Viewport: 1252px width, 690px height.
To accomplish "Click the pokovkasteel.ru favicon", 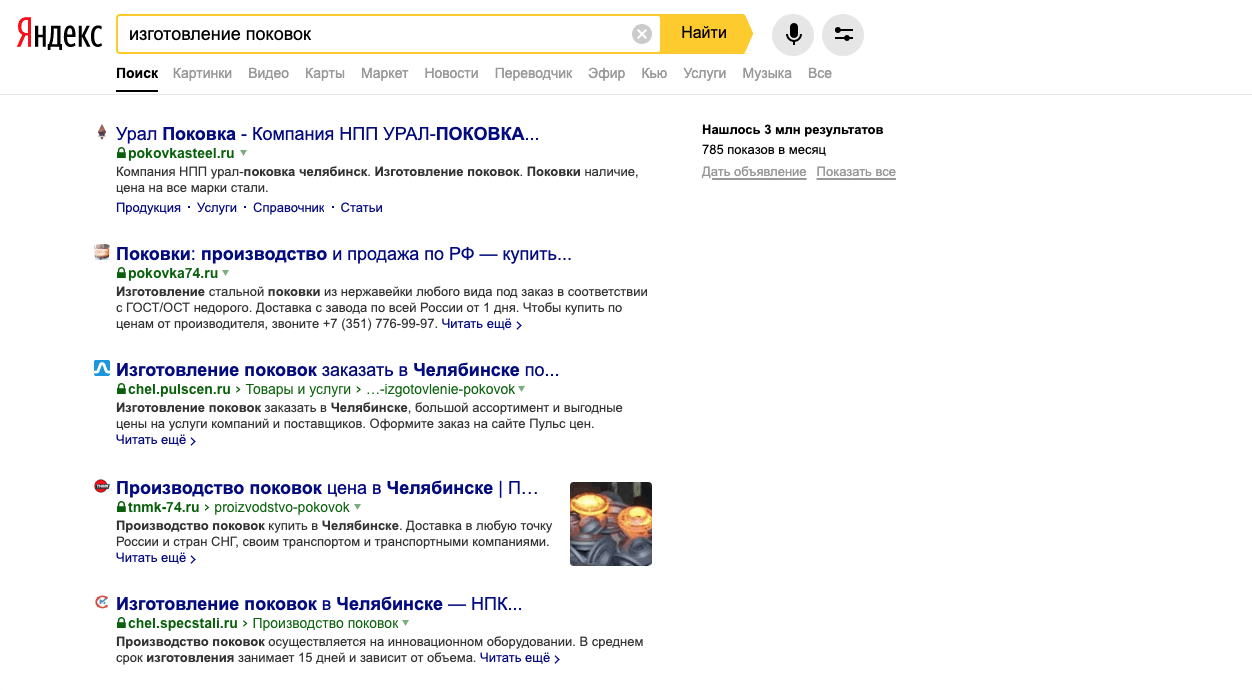I will click(101, 132).
